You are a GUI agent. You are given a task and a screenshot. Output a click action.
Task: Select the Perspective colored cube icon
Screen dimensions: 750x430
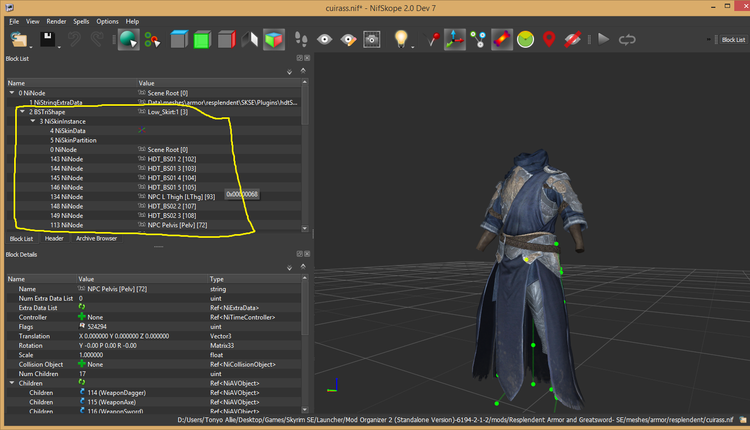point(274,40)
